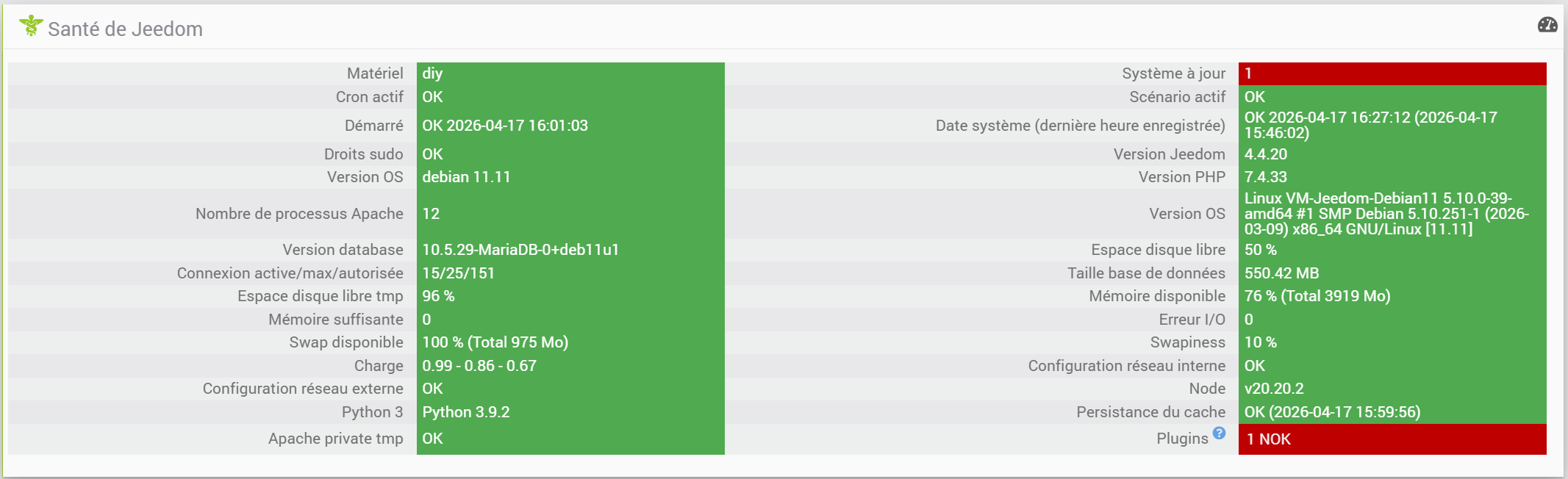Select the Version Jeedom value 4.4.20
The image size is (1568, 479).
click(x=1266, y=154)
